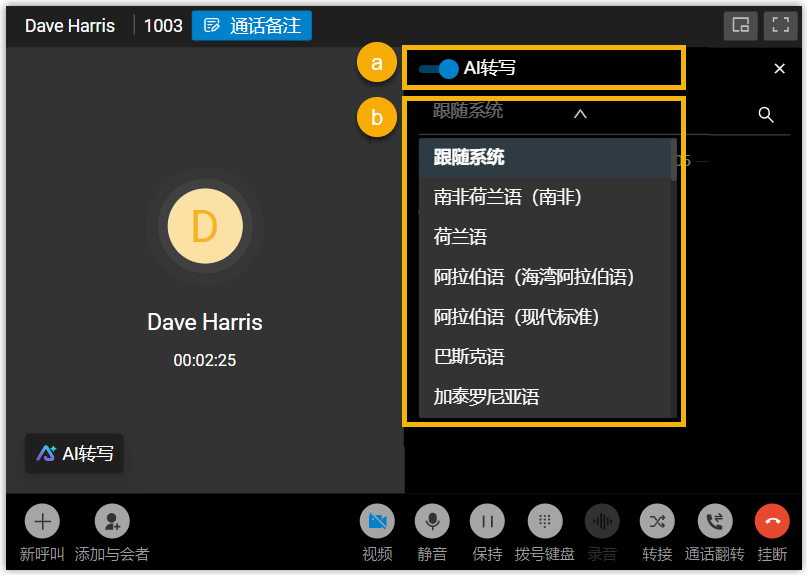This screenshot has height=576, width=808.
Task: Click the AI转写 button on call pane
Action: [x=75, y=453]
